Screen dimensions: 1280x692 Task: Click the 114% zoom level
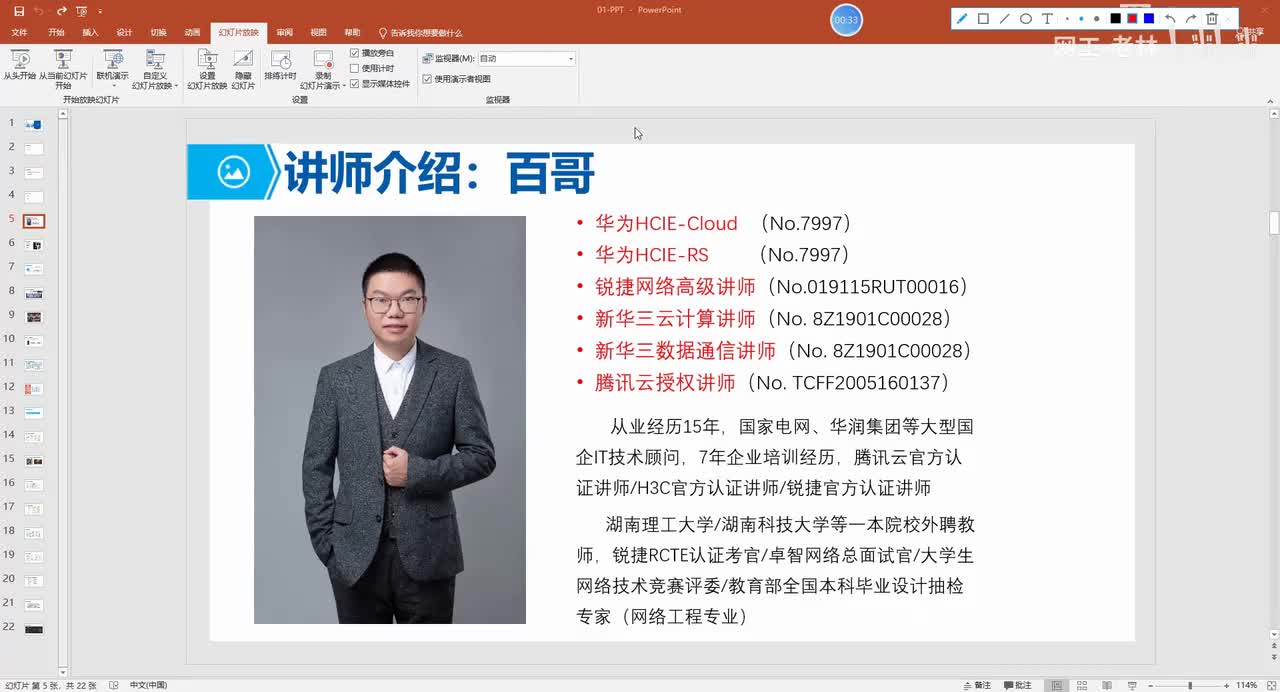coord(1246,685)
